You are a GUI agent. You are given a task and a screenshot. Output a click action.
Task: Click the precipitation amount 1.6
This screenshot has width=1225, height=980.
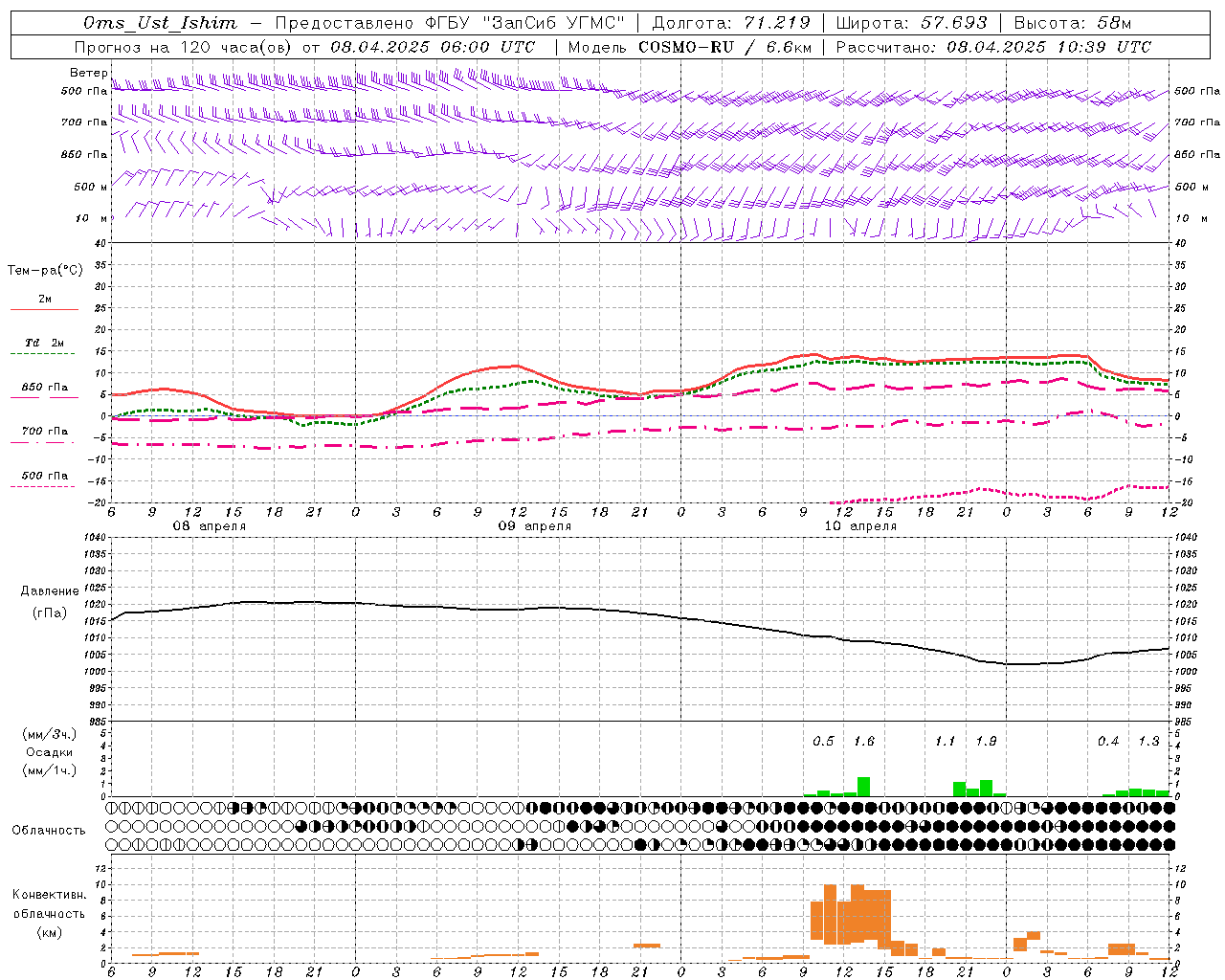pos(863,742)
